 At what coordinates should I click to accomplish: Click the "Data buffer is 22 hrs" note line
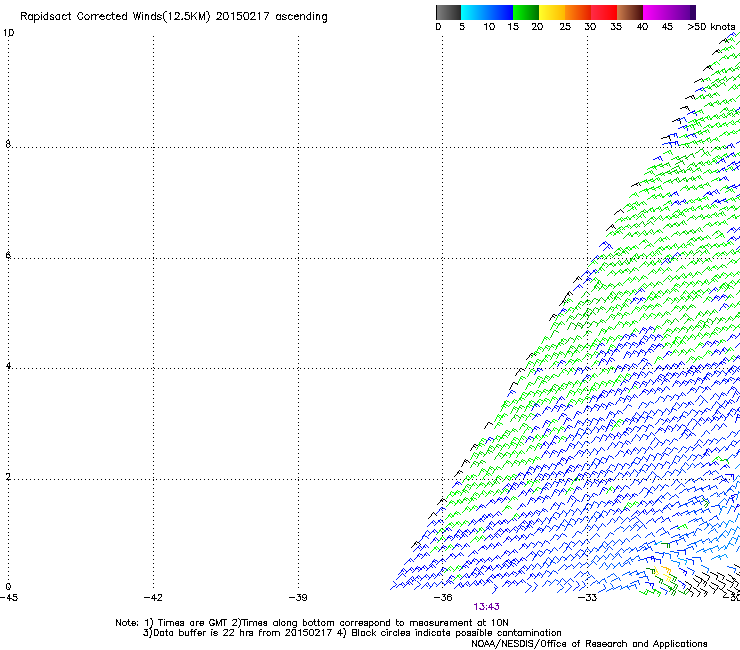click(352, 633)
